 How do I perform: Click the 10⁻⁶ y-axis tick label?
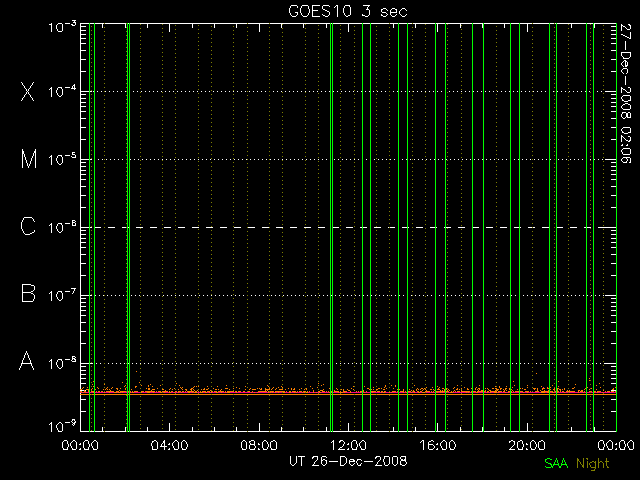(62, 227)
